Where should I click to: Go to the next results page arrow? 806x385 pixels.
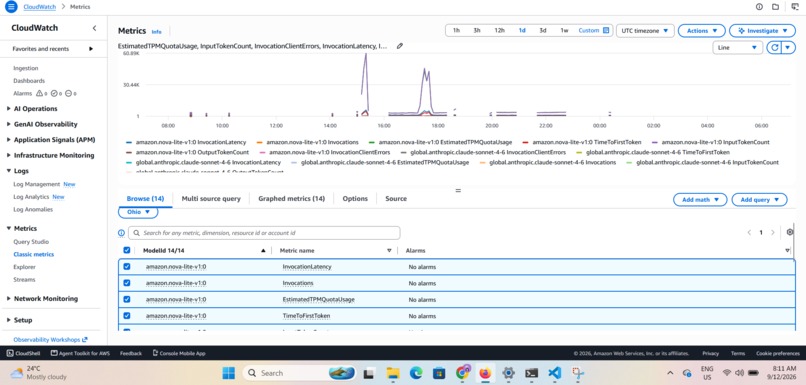click(773, 233)
